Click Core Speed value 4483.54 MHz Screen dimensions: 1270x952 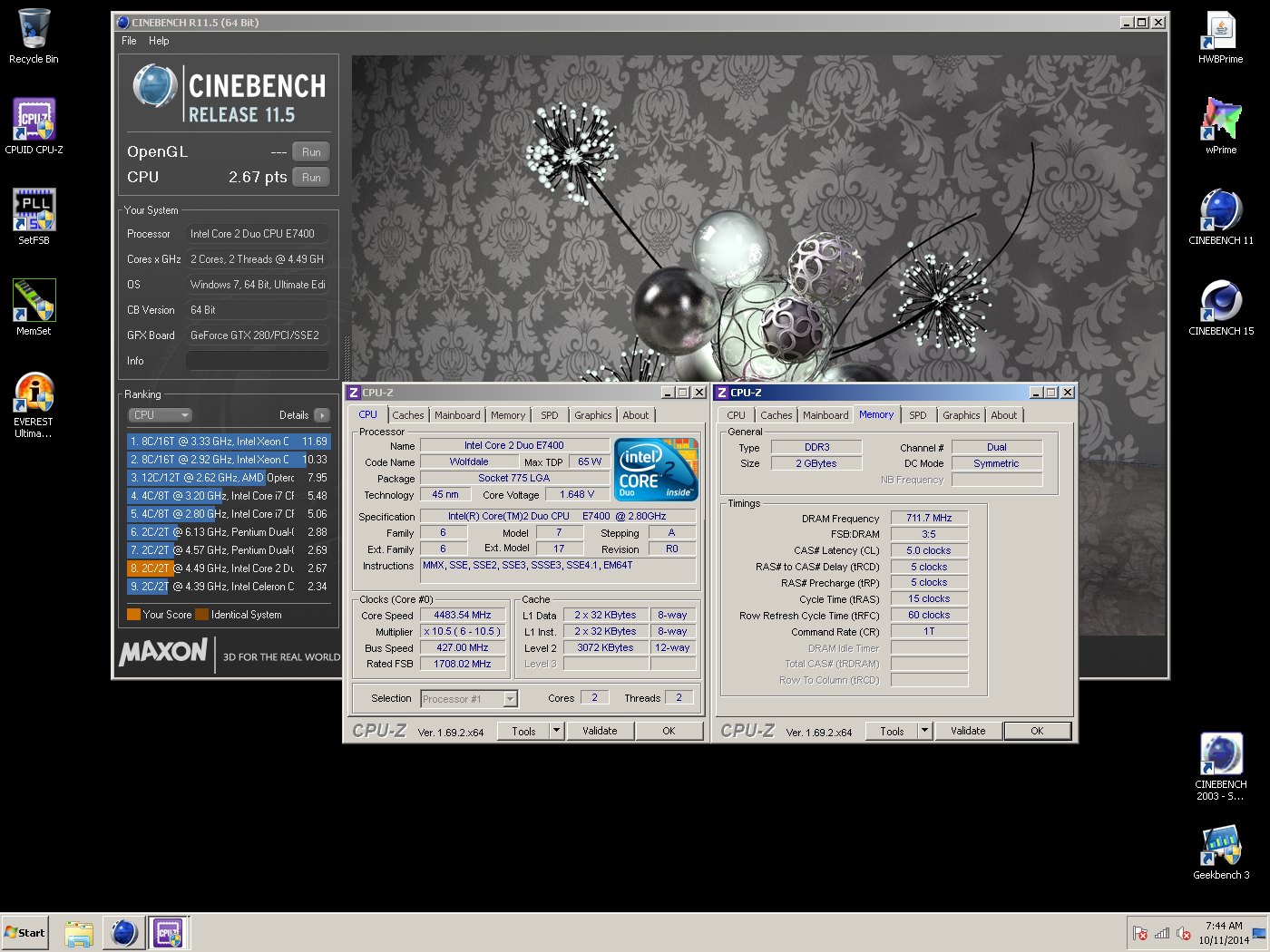click(463, 616)
